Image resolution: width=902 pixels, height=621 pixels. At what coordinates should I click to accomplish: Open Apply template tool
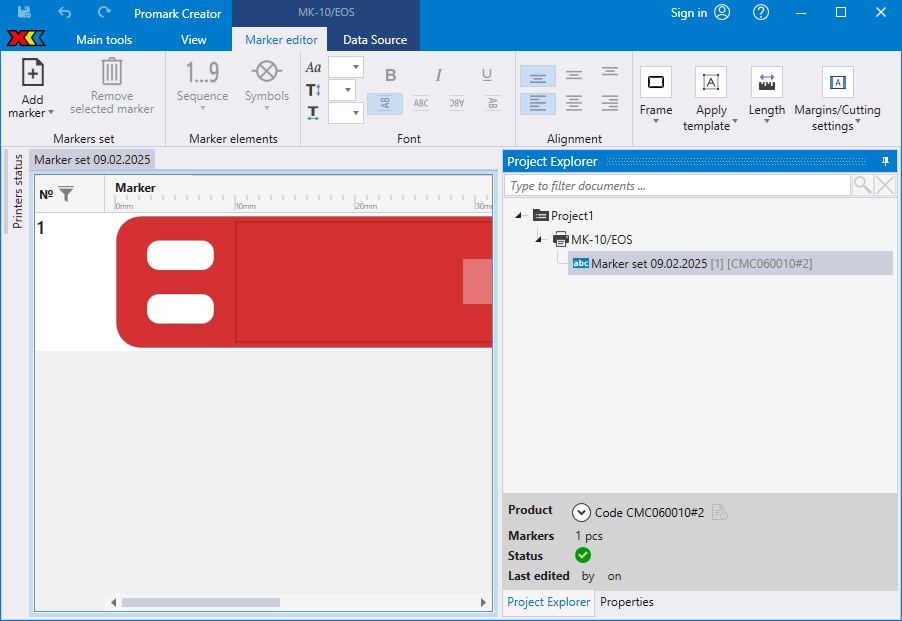click(710, 99)
